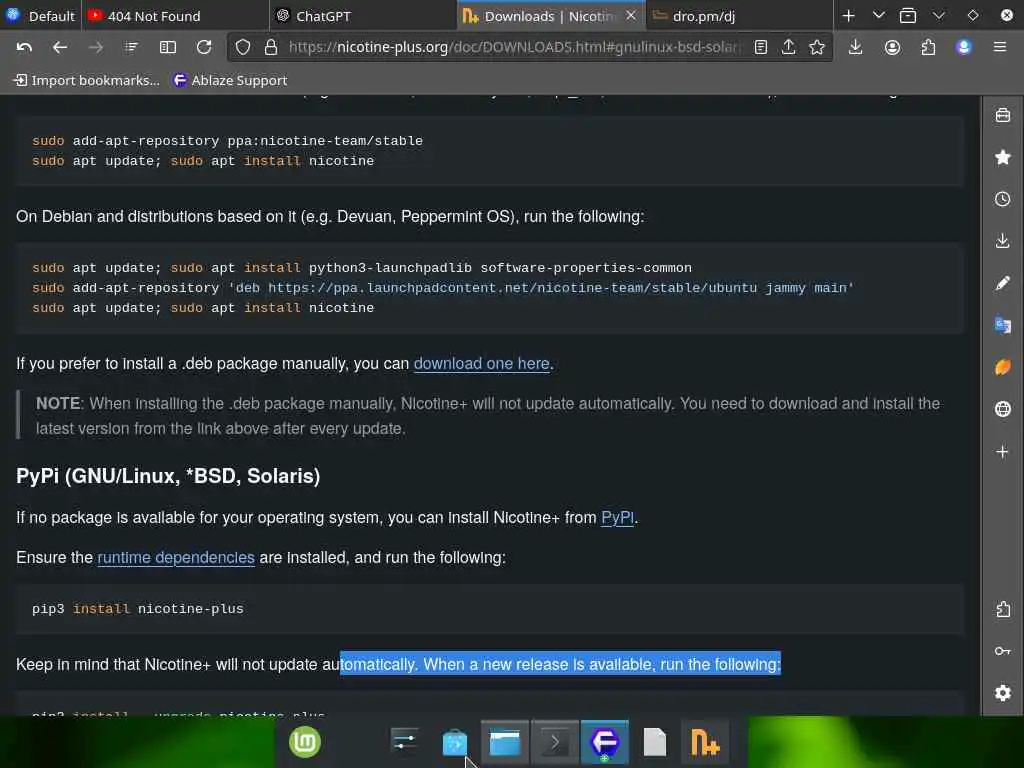Viewport: 1024px width, 768px height.
Task: Toggle the sidebar view button
Action: tap(168, 47)
